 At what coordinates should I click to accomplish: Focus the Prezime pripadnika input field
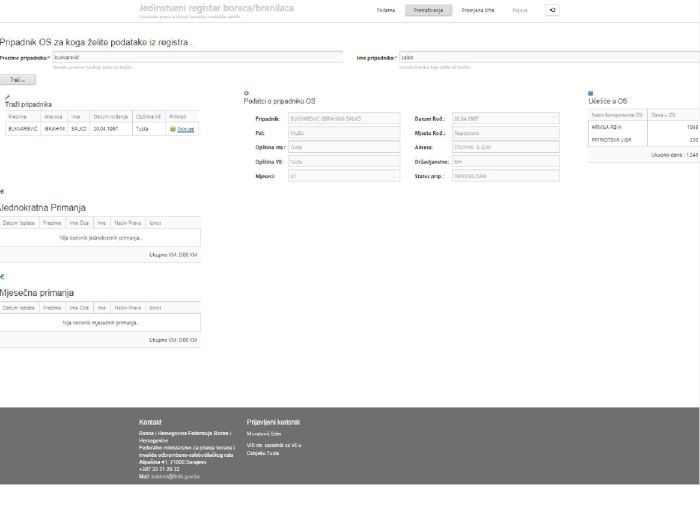click(197, 58)
